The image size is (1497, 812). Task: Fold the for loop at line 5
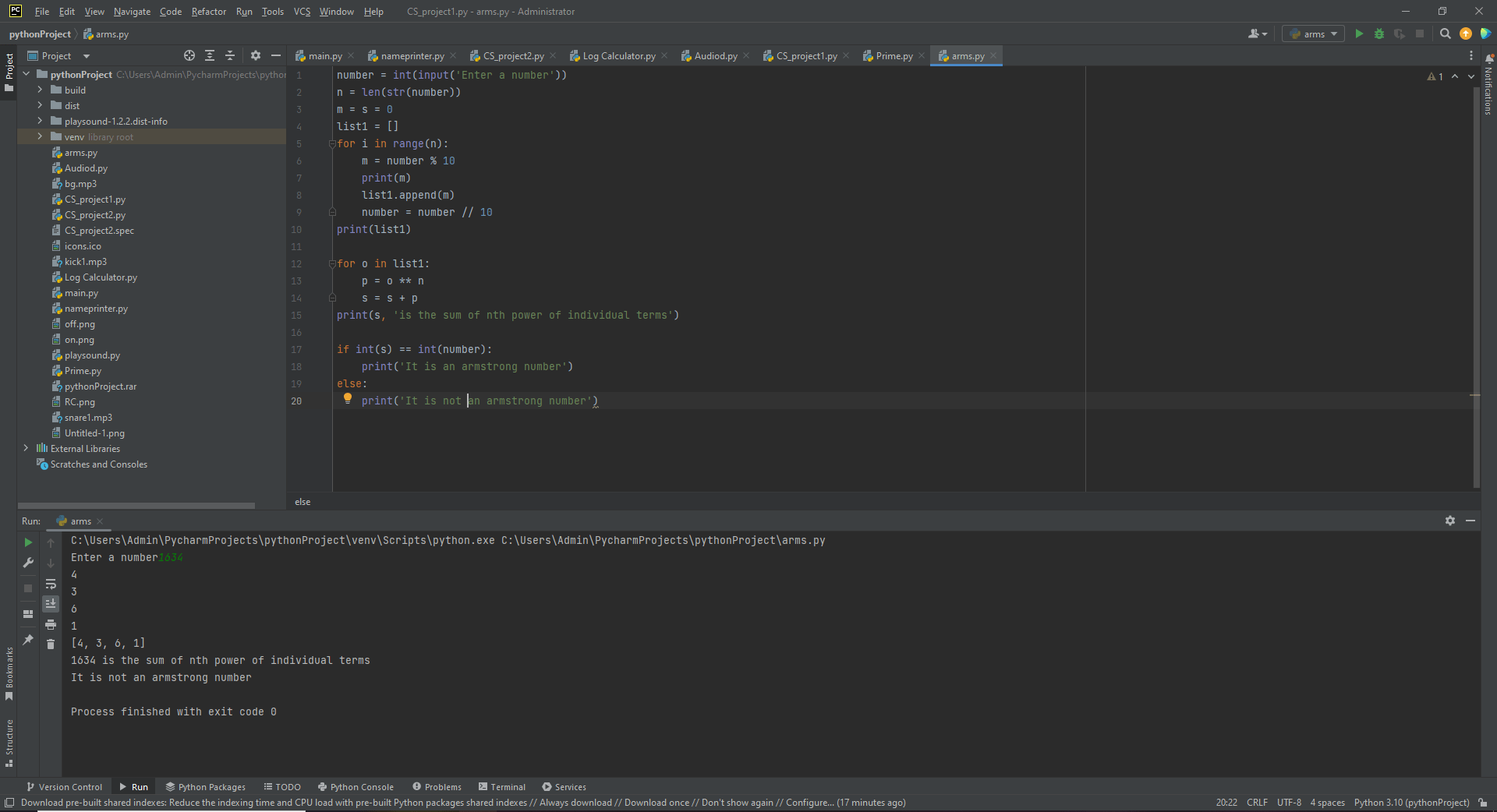pos(332,144)
